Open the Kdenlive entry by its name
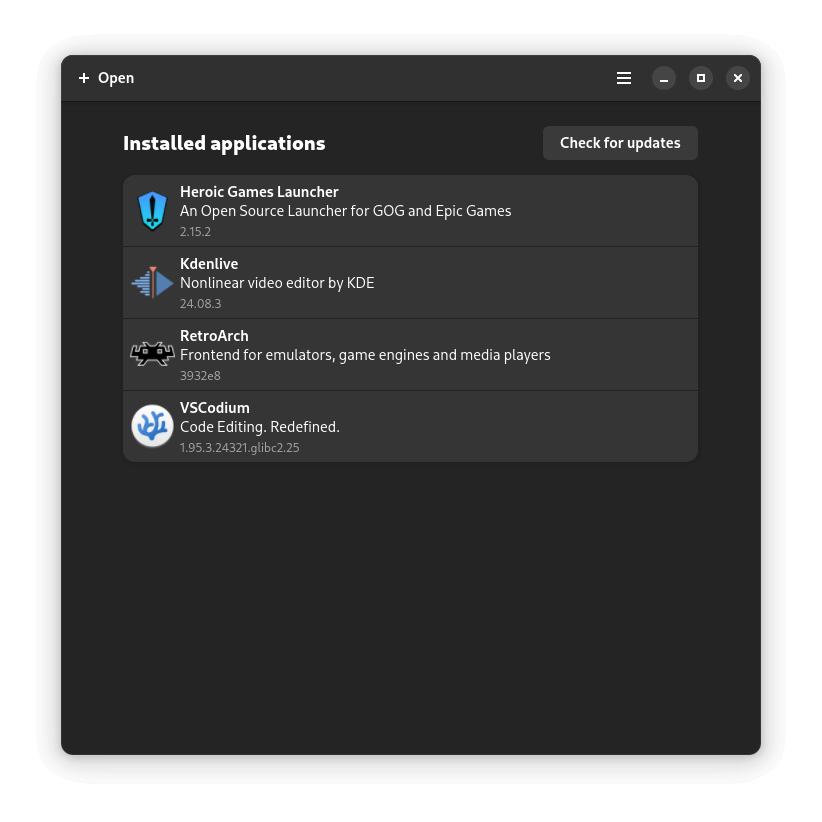The height and width of the screenshot is (822, 822). point(209,264)
